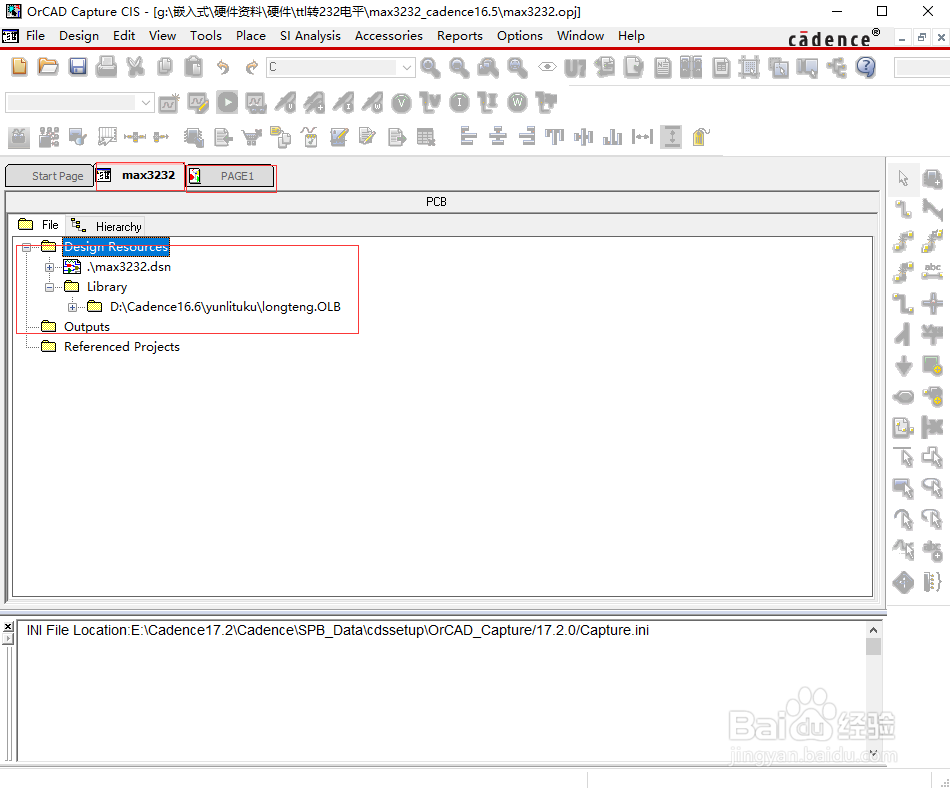950x788 pixels.
Task: Choose the place part tool
Action: 932,179
